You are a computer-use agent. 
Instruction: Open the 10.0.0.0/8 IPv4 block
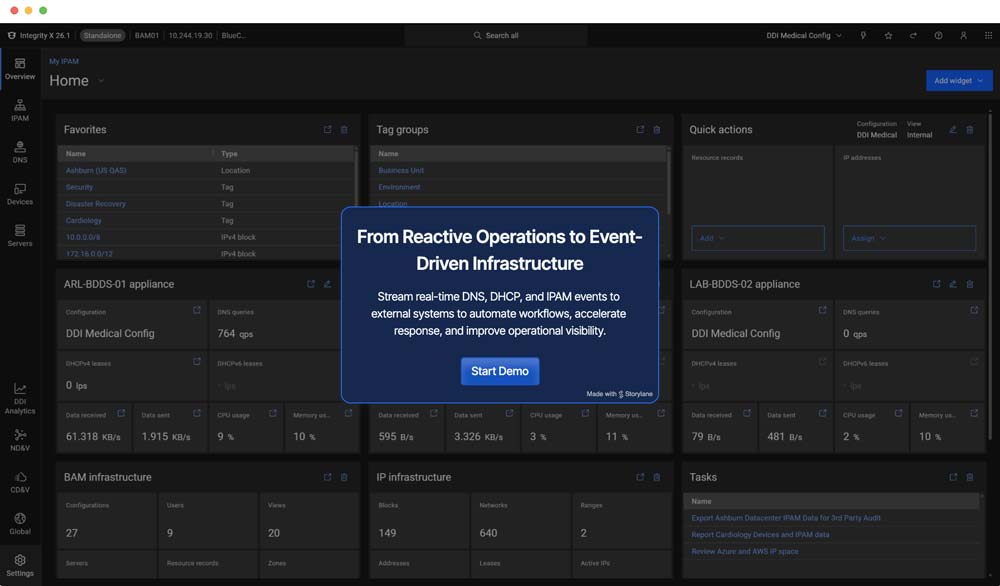click(x=83, y=237)
